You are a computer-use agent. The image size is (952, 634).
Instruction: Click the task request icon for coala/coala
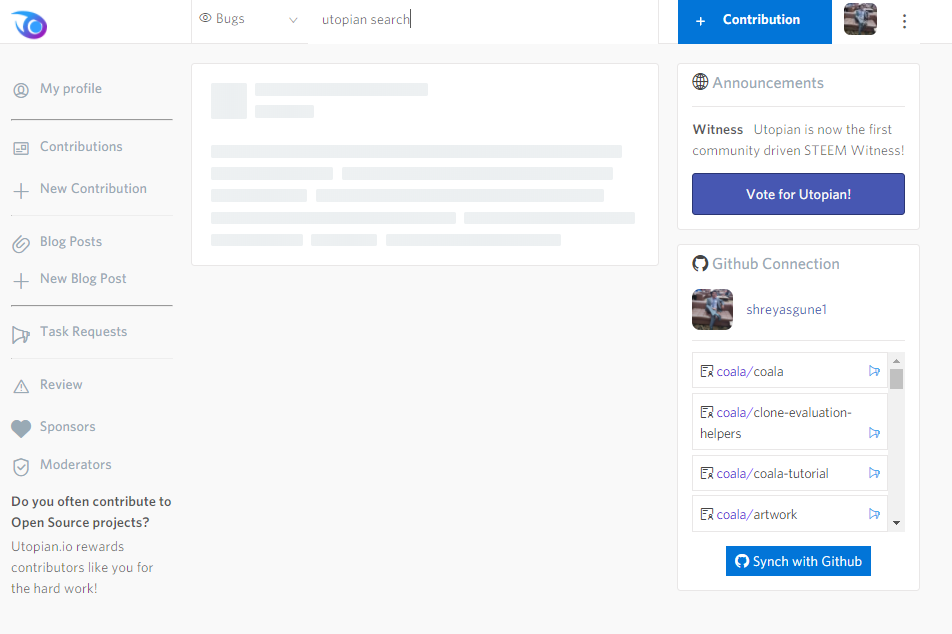click(x=874, y=371)
